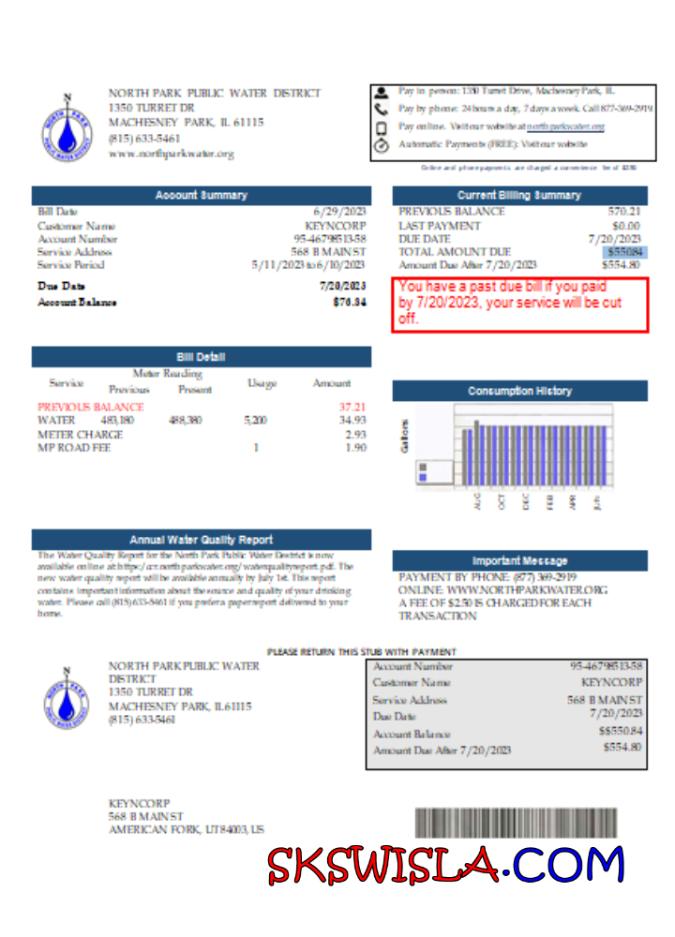The width and height of the screenshot is (675, 937).
Task: Click the PREVIOUS BALANCE row in Bill Detail
Action: click(90, 407)
